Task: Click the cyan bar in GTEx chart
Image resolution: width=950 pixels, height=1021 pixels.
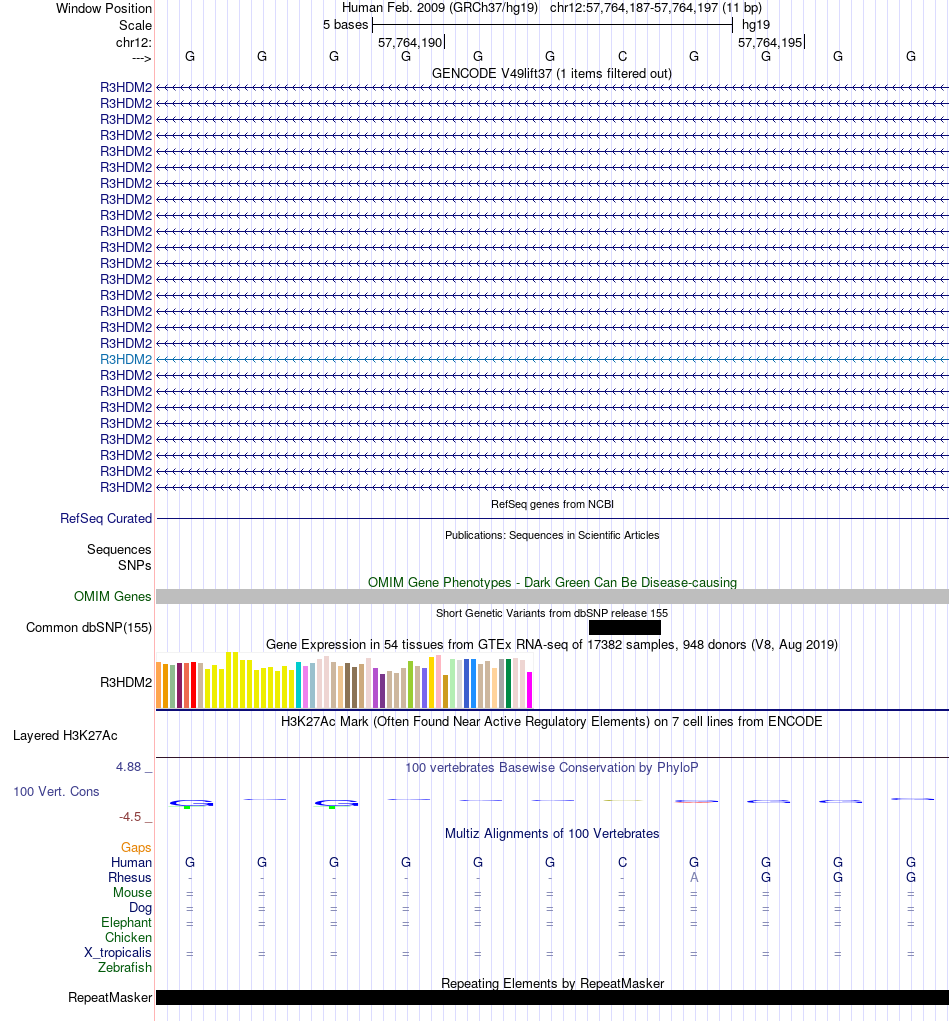Action: (x=298, y=685)
